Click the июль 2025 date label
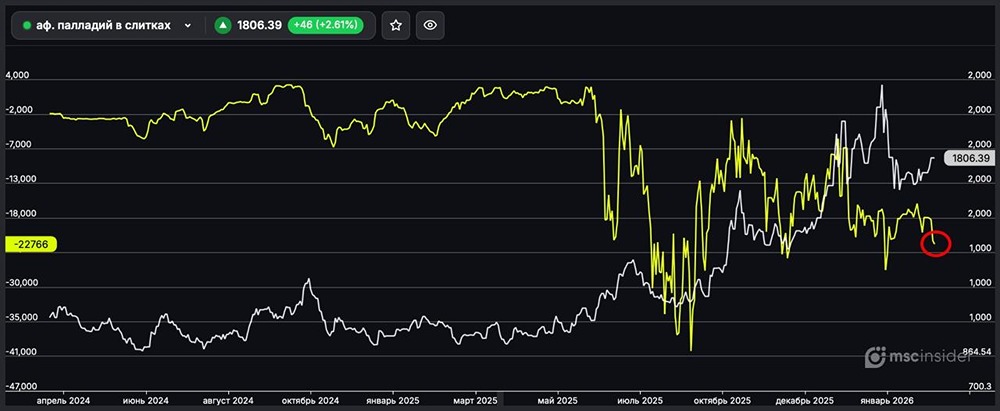 [x=640, y=401]
